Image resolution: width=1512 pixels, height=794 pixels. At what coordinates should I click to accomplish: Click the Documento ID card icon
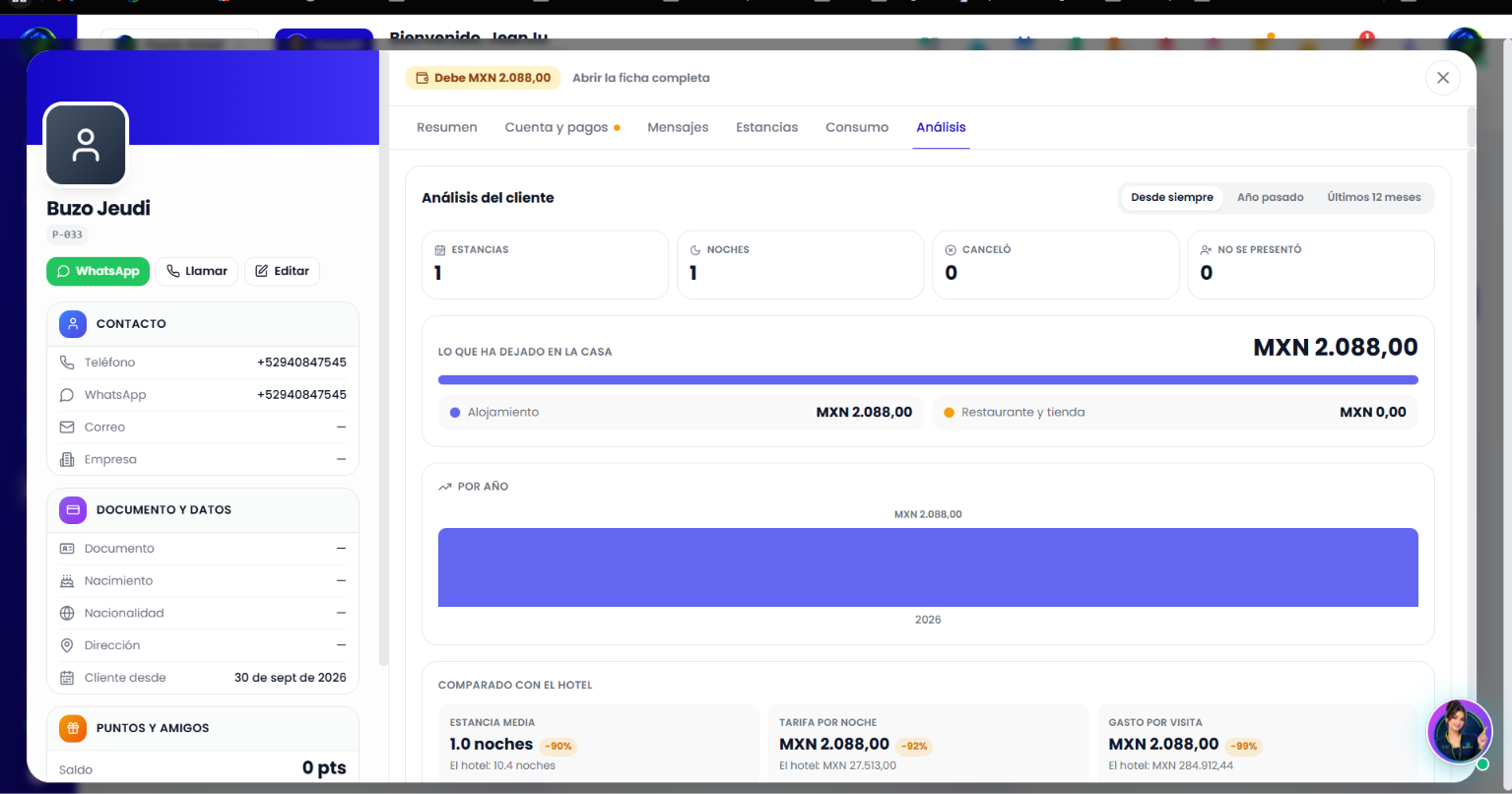click(x=67, y=549)
